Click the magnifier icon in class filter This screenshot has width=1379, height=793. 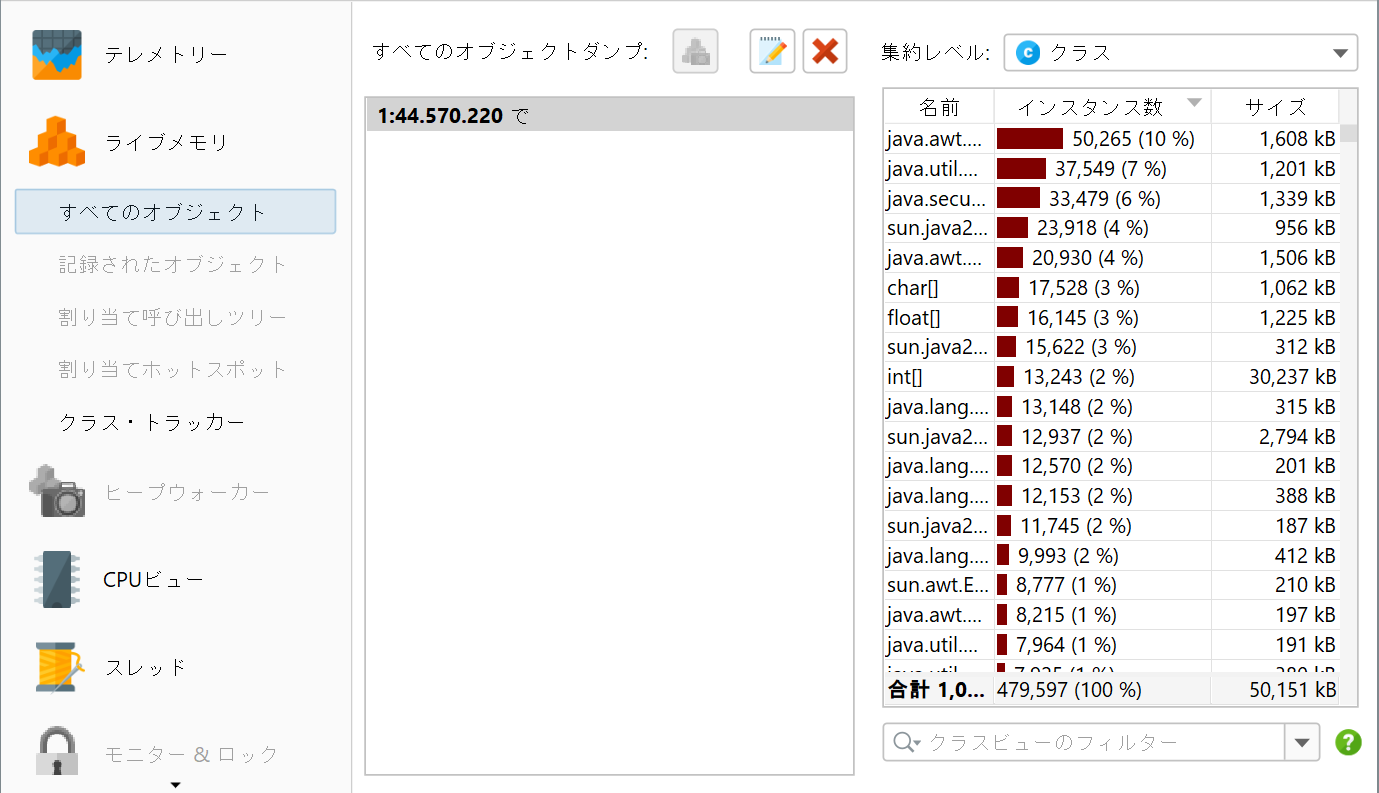[905, 742]
